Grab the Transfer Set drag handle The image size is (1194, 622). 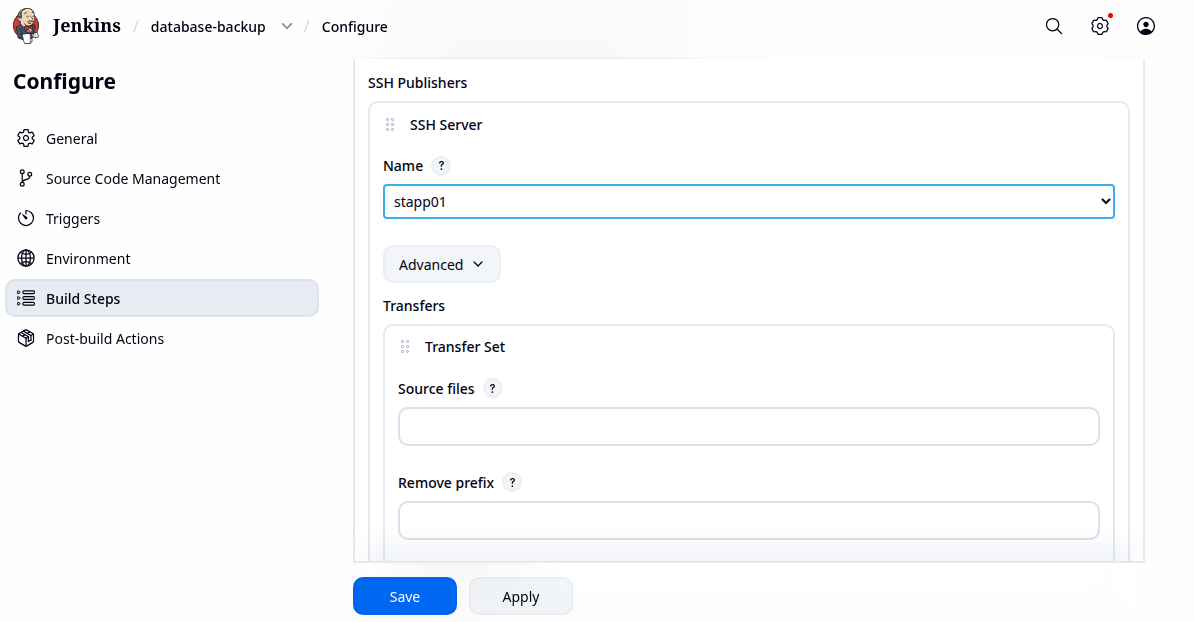pos(405,347)
